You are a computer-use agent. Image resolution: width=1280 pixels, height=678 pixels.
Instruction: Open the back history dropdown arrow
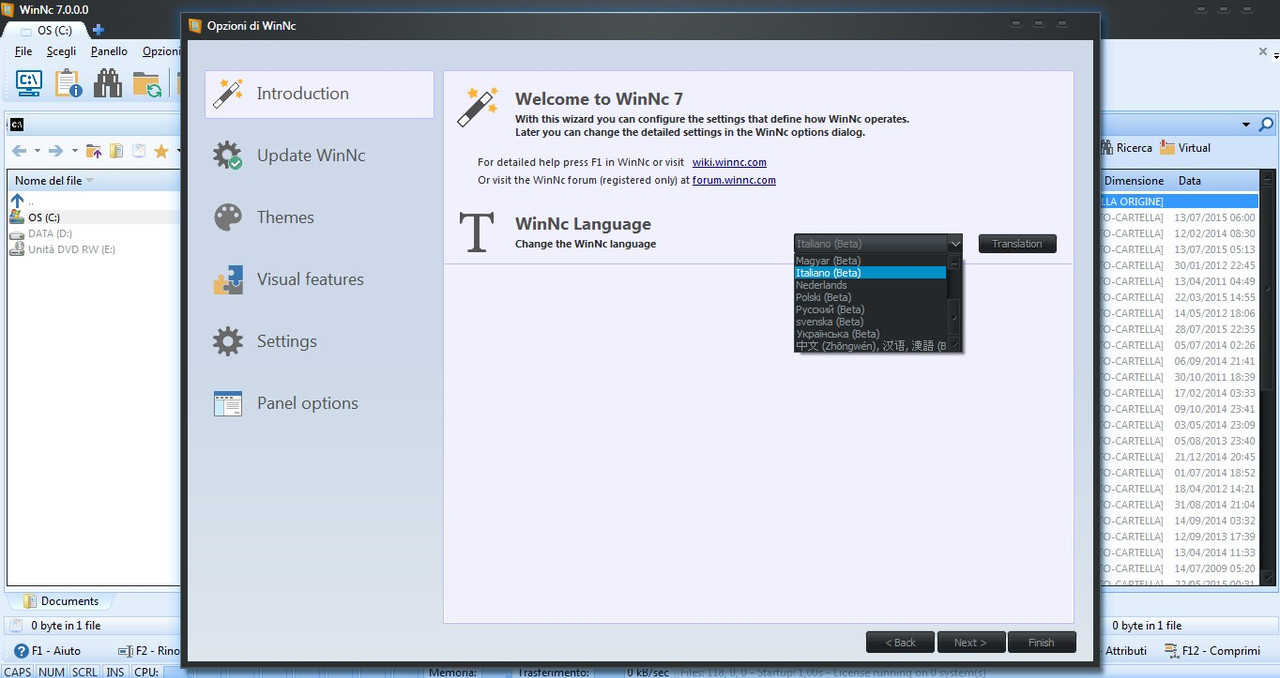[x=37, y=151]
